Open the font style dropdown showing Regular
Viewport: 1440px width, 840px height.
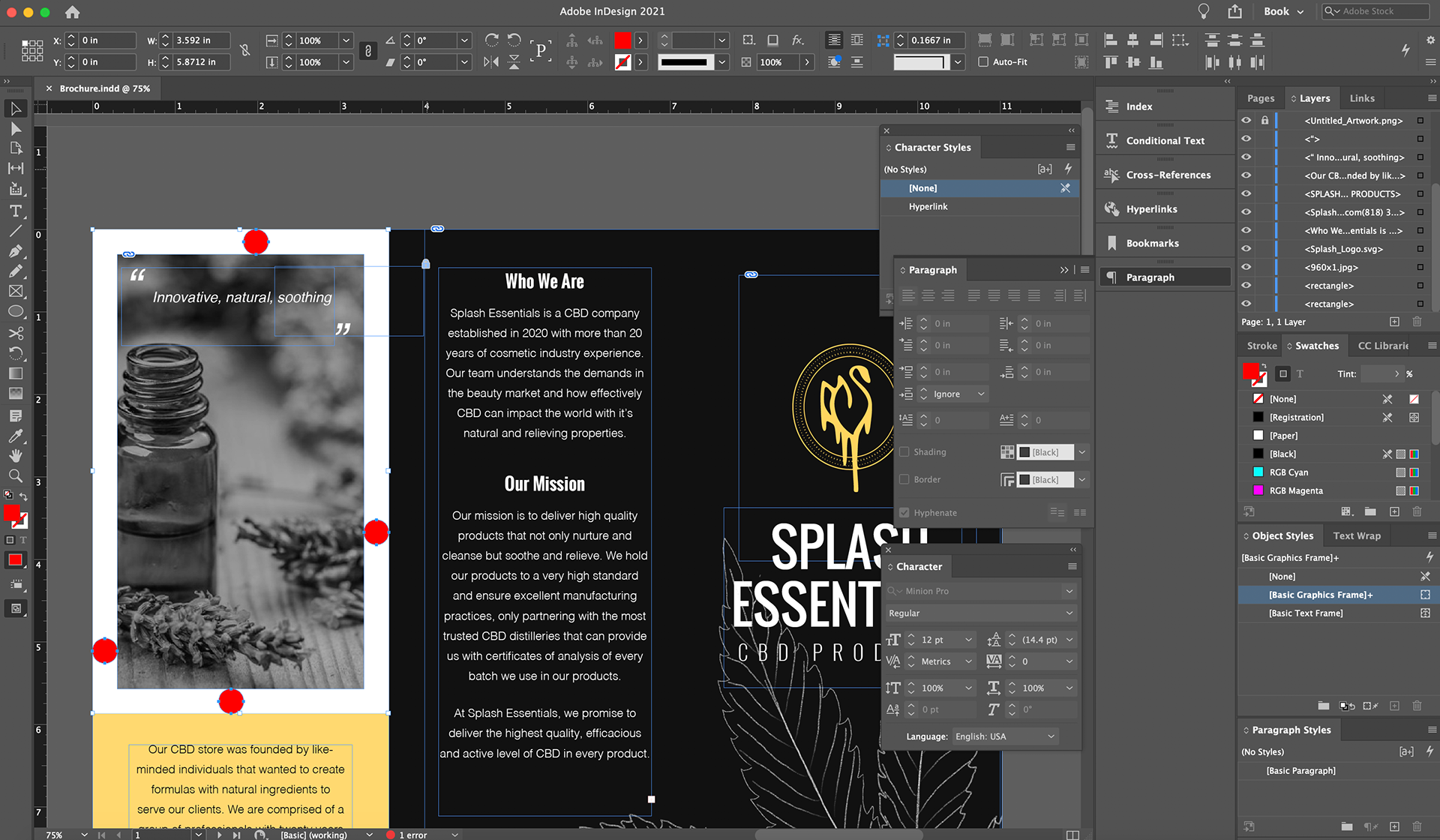coord(1069,613)
